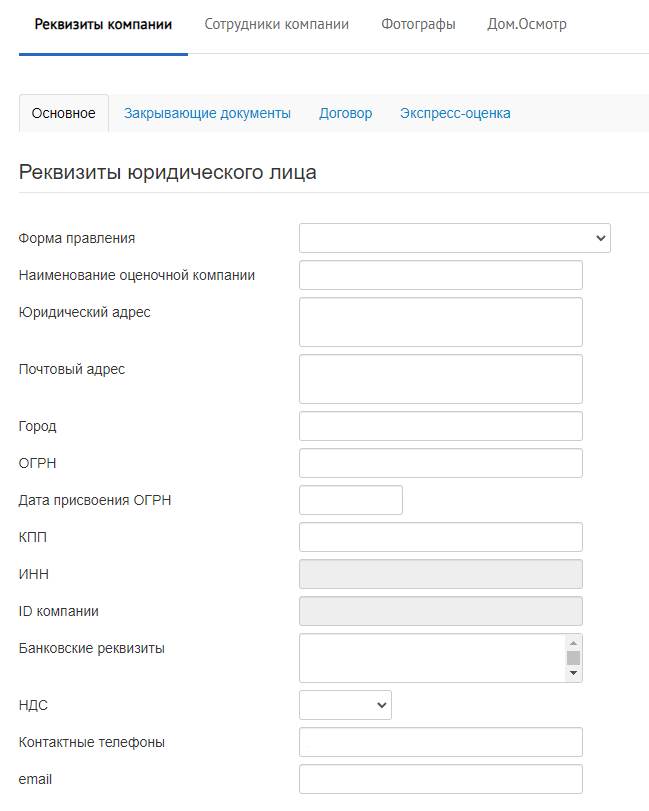This screenshot has width=649, height=811.
Task: Click the Почтовый адрес text area
Action: 441,379
